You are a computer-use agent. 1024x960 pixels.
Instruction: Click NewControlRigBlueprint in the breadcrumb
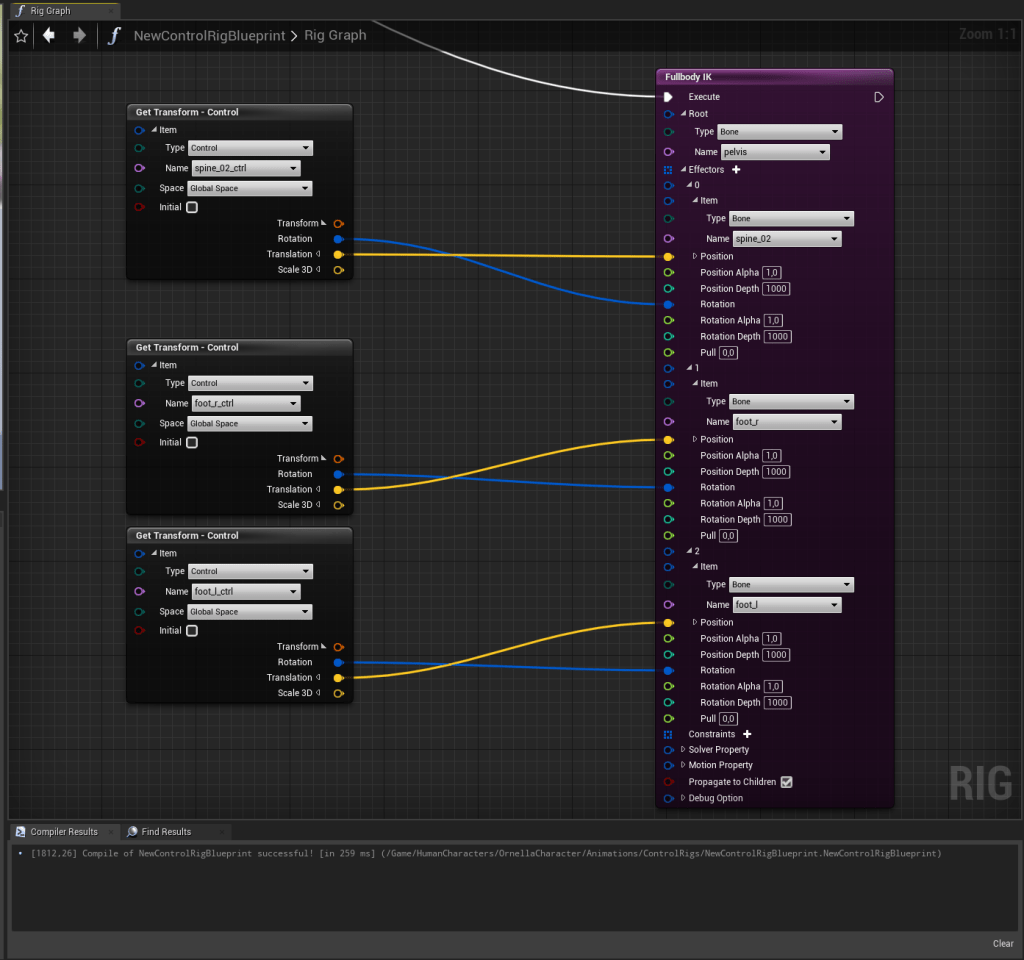(x=208, y=36)
